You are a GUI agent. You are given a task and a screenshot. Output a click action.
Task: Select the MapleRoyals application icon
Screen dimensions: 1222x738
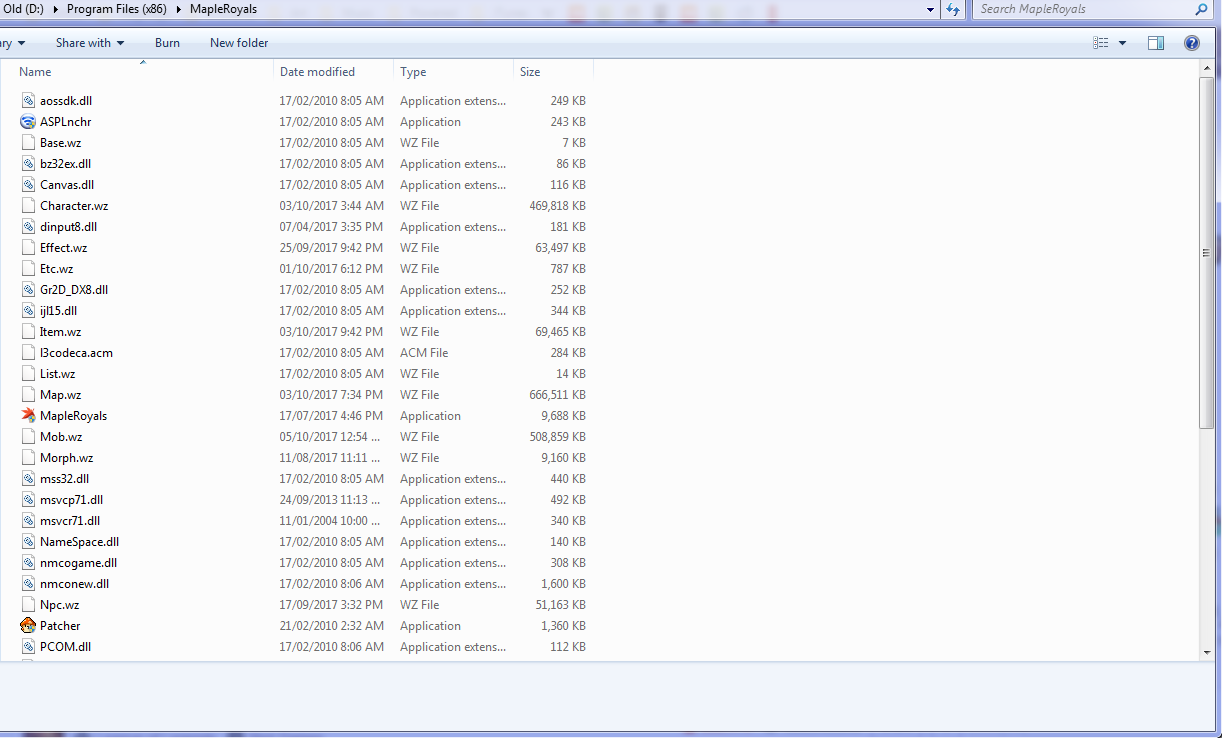click(x=28, y=416)
